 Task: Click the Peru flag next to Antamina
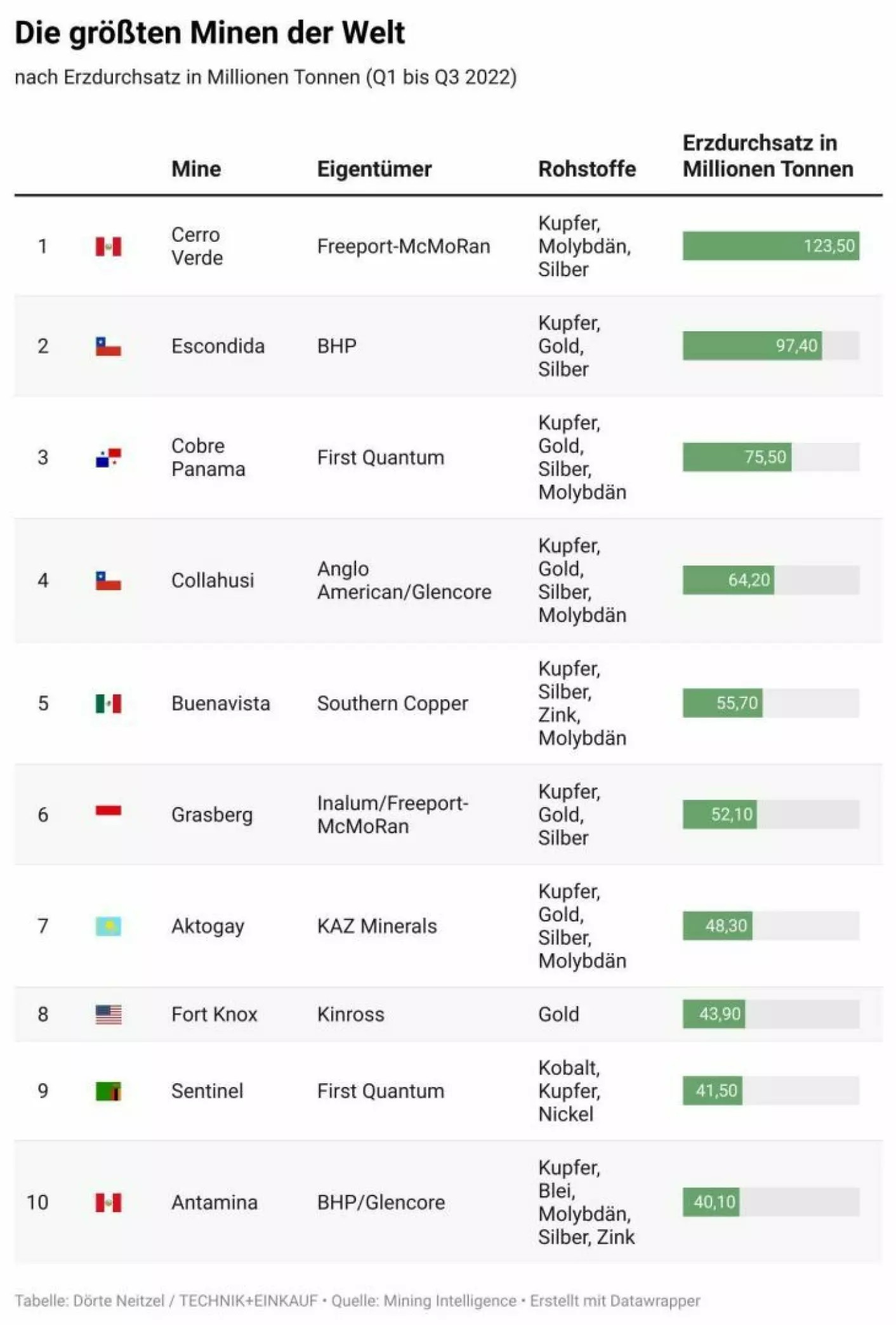(109, 1203)
